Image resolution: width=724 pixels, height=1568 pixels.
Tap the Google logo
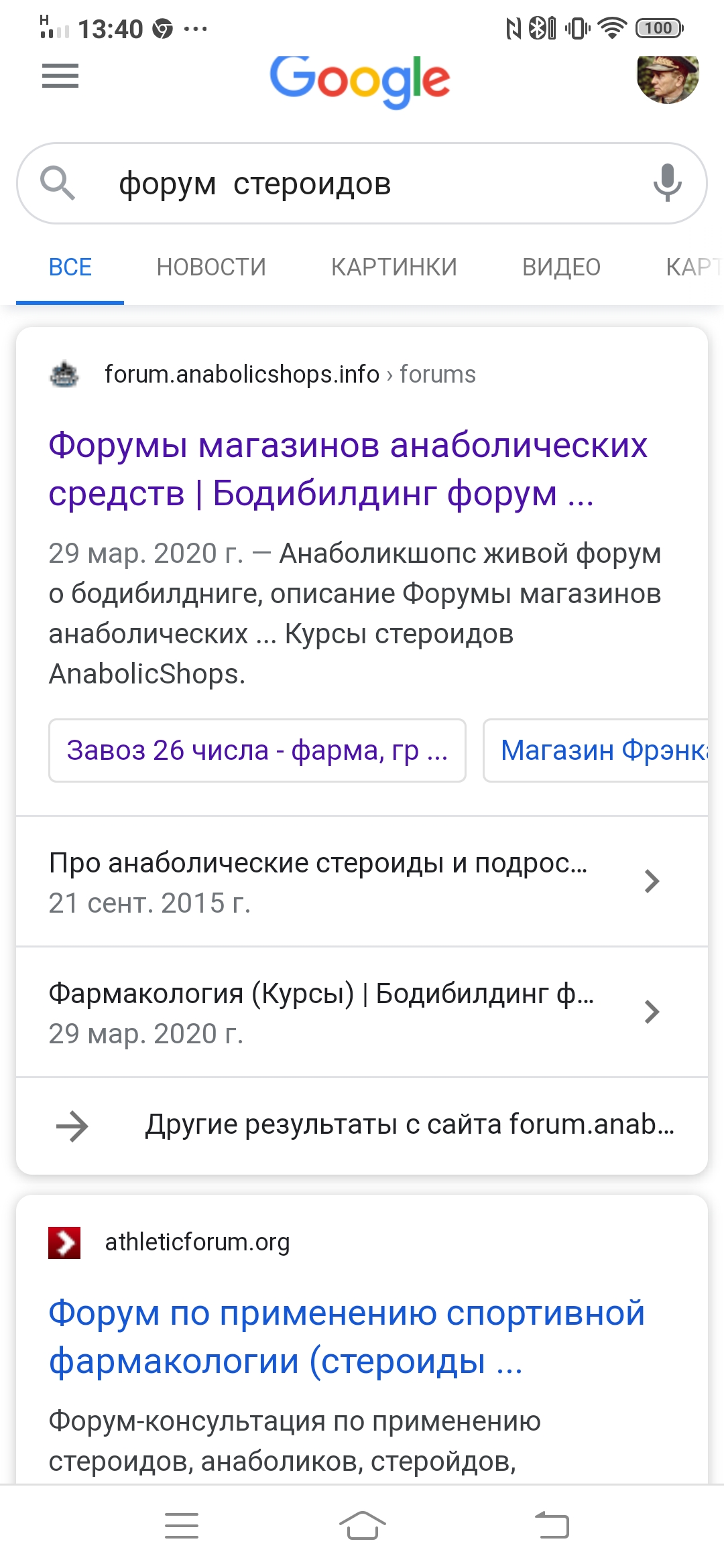[x=360, y=80]
